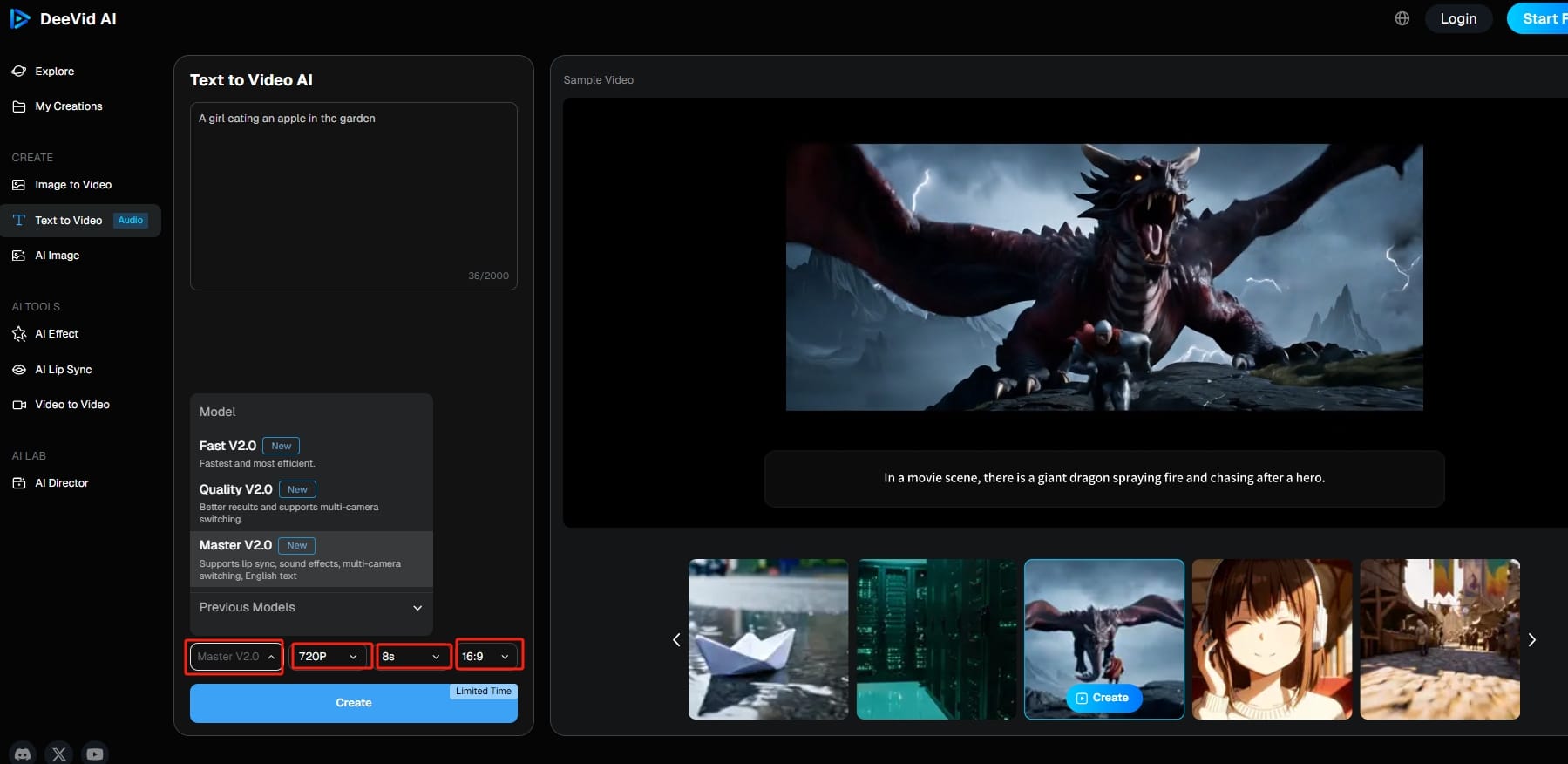Go to next sample thumbnails arrow
The height and width of the screenshot is (764, 1568).
click(1532, 639)
